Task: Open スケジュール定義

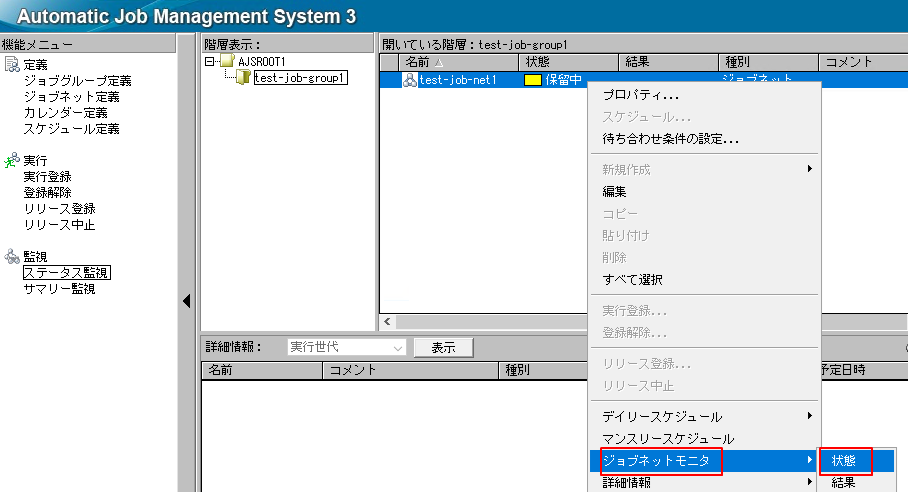Action: pyautogui.click(x=71, y=128)
